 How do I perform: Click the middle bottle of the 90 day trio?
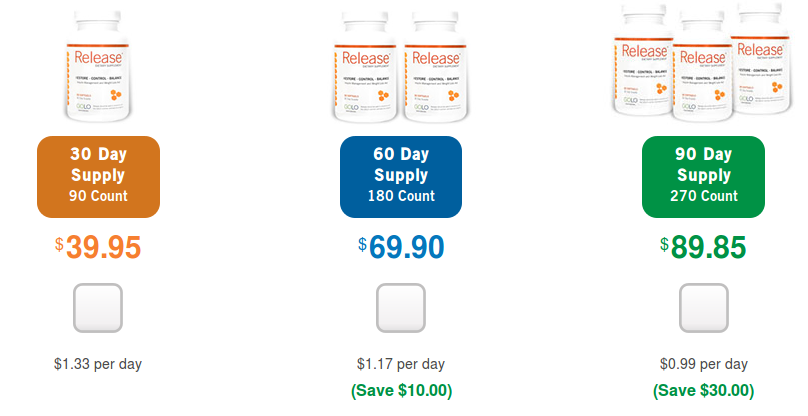[702, 66]
